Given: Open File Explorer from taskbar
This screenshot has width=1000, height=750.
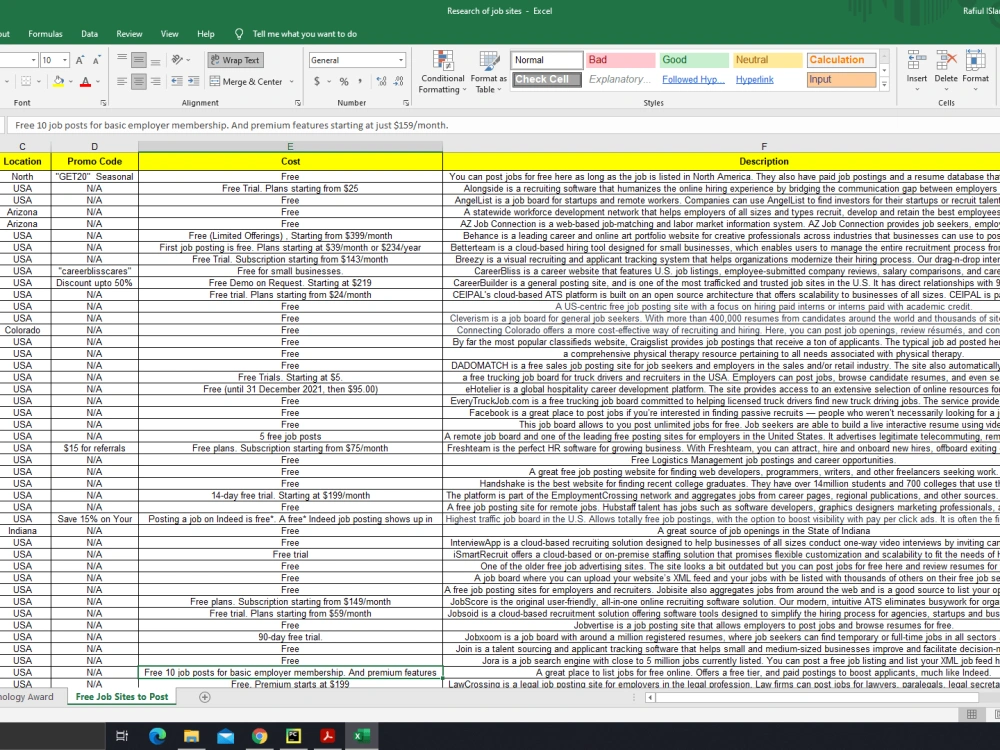Looking at the screenshot, I should click(x=191, y=736).
